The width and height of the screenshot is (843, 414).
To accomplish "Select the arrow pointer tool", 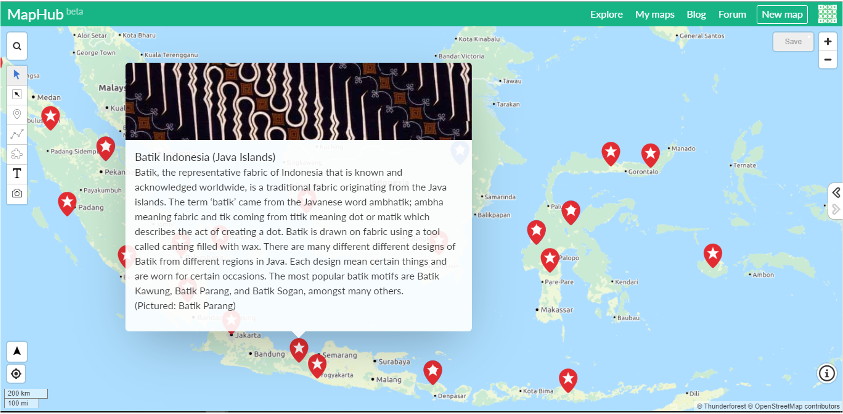I will tap(17, 75).
